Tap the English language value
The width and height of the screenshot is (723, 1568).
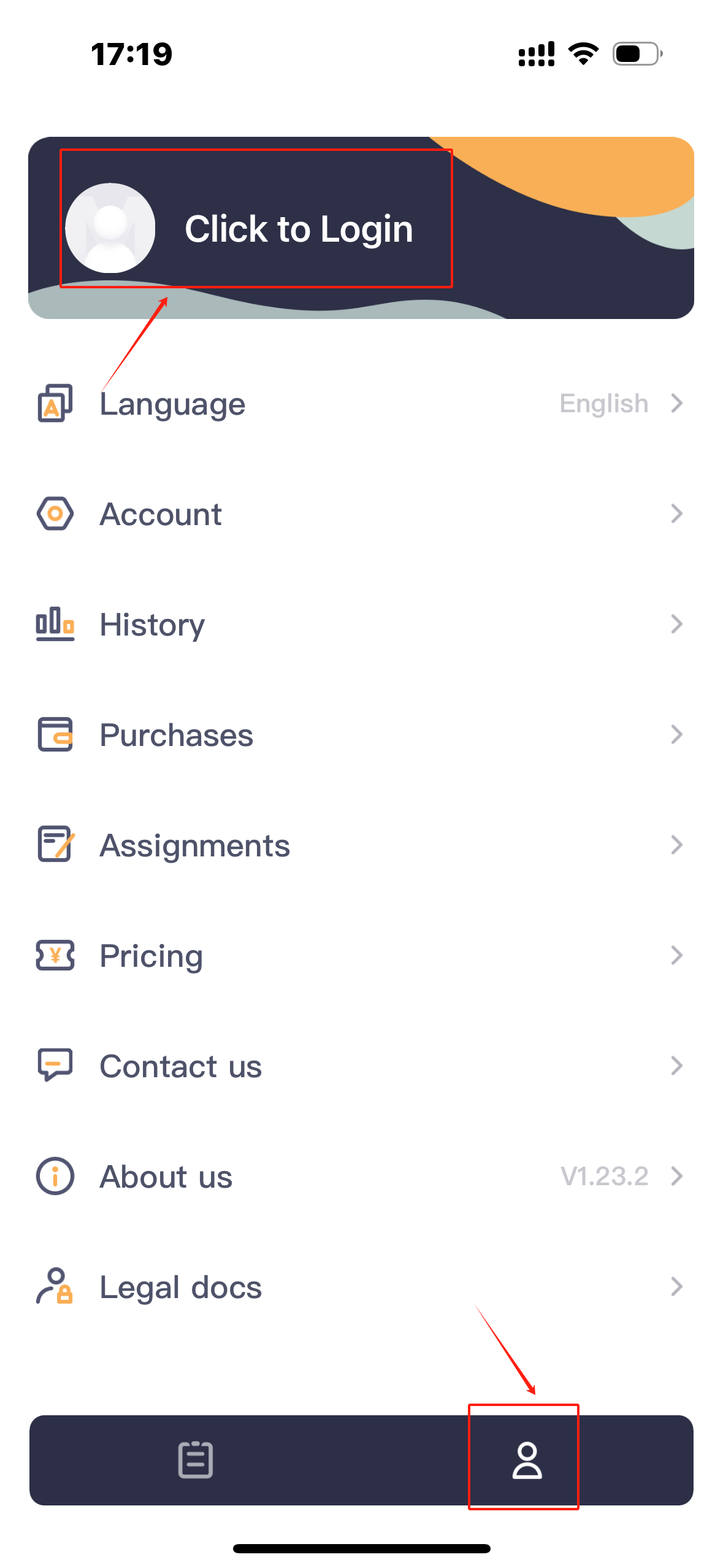pos(603,404)
